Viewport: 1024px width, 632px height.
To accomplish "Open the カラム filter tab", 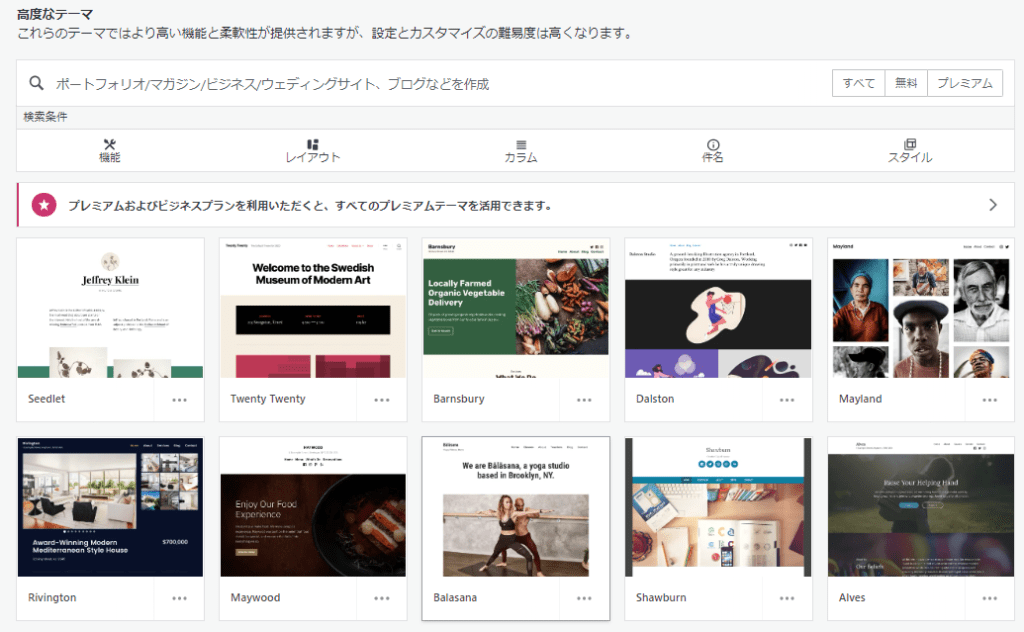I will click(520, 151).
